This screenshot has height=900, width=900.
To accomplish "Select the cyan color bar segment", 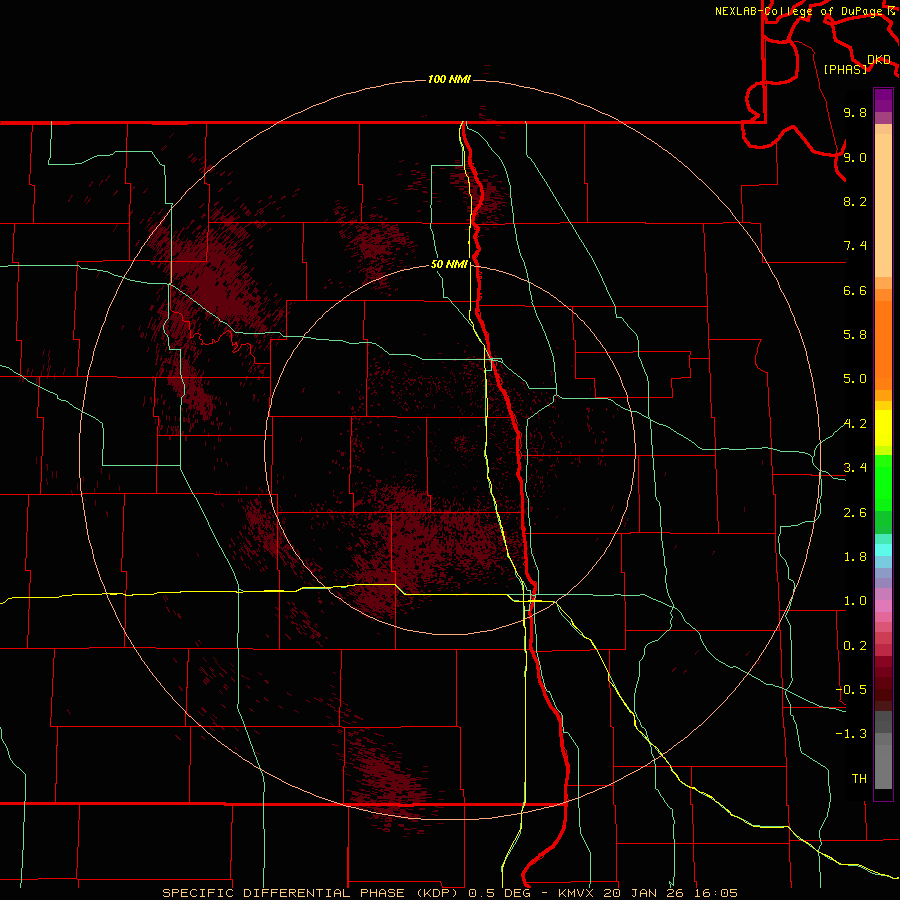I will click(x=883, y=550).
